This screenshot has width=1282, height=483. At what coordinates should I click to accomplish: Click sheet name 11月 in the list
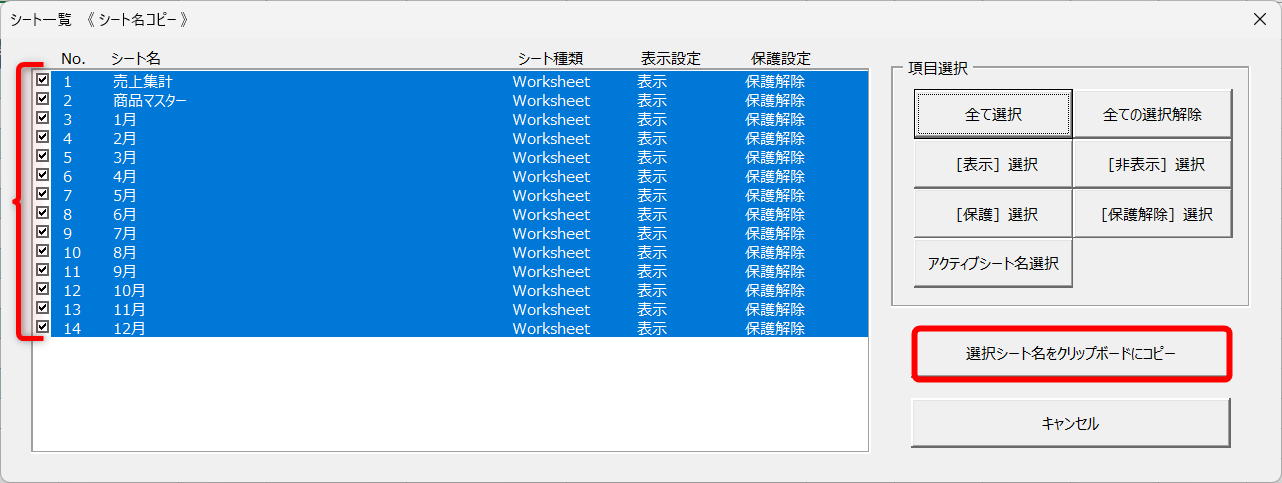coord(129,309)
